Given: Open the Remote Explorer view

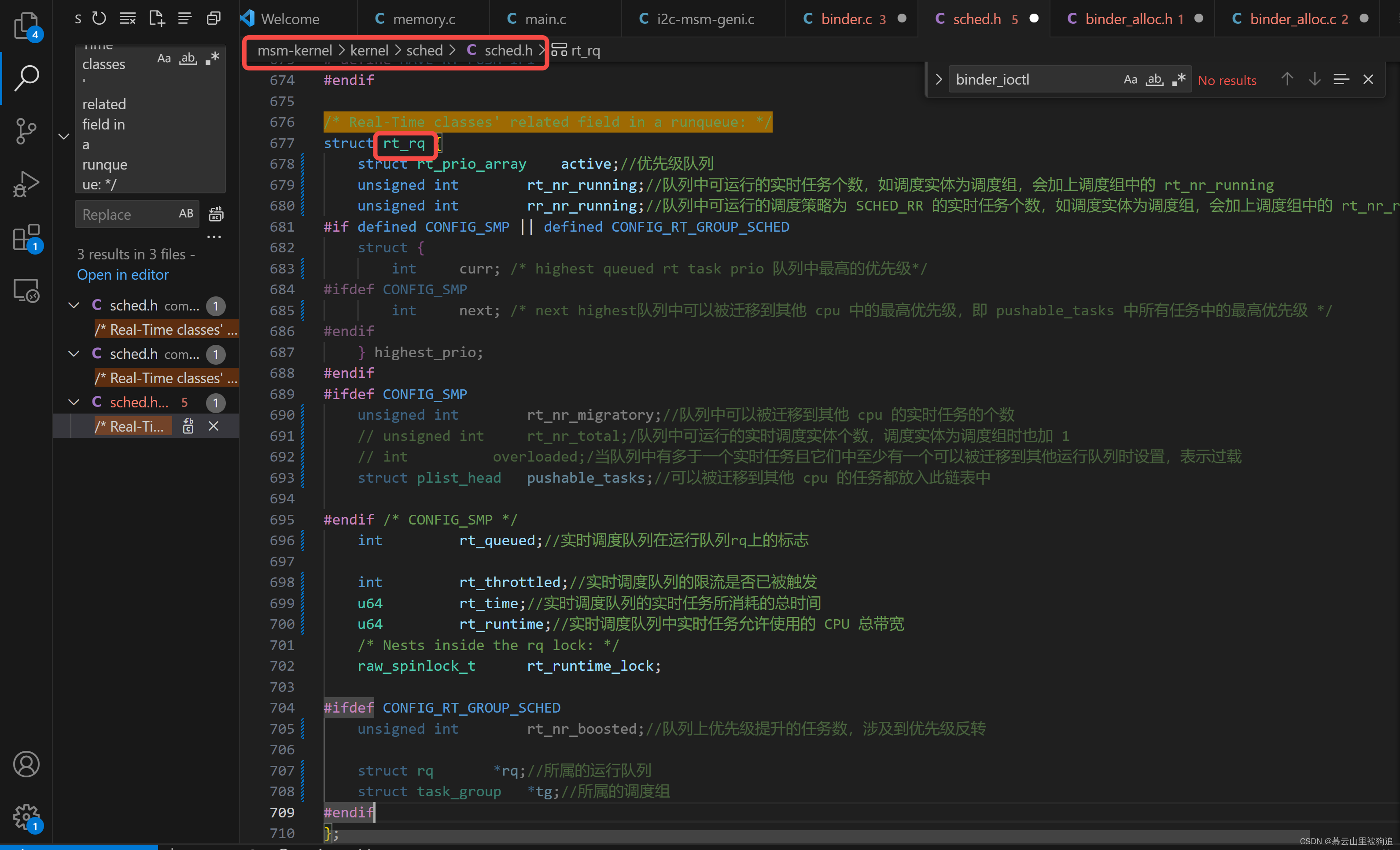Looking at the screenshot, I should pos(26,290).
